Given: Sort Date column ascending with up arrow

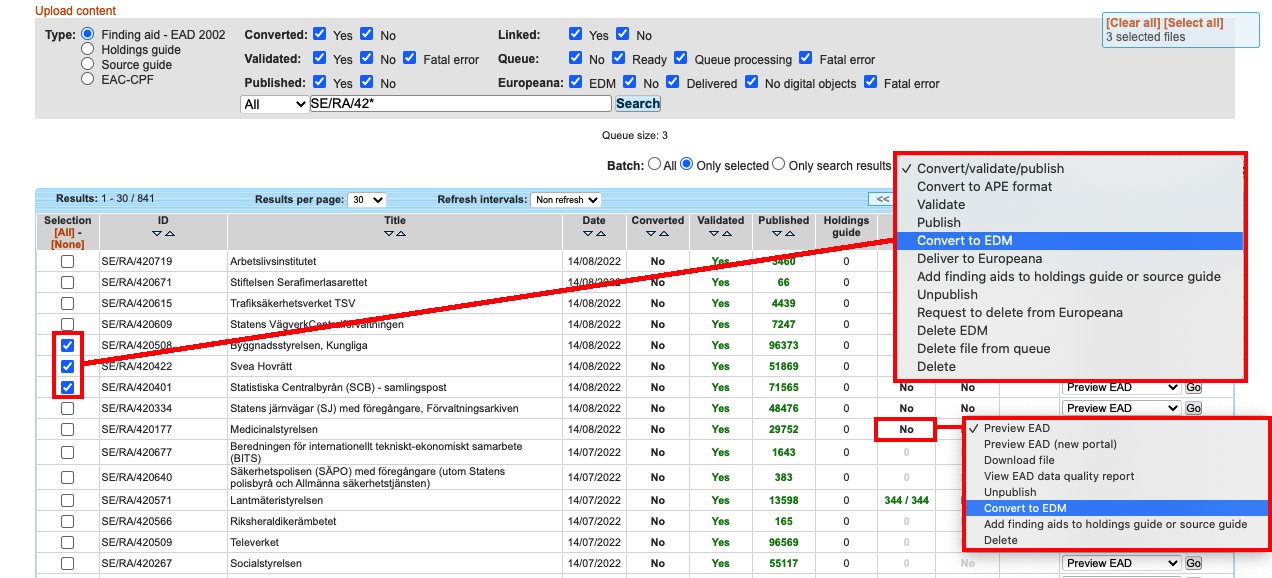Looking at the screenshot, I should pos(599,233).
